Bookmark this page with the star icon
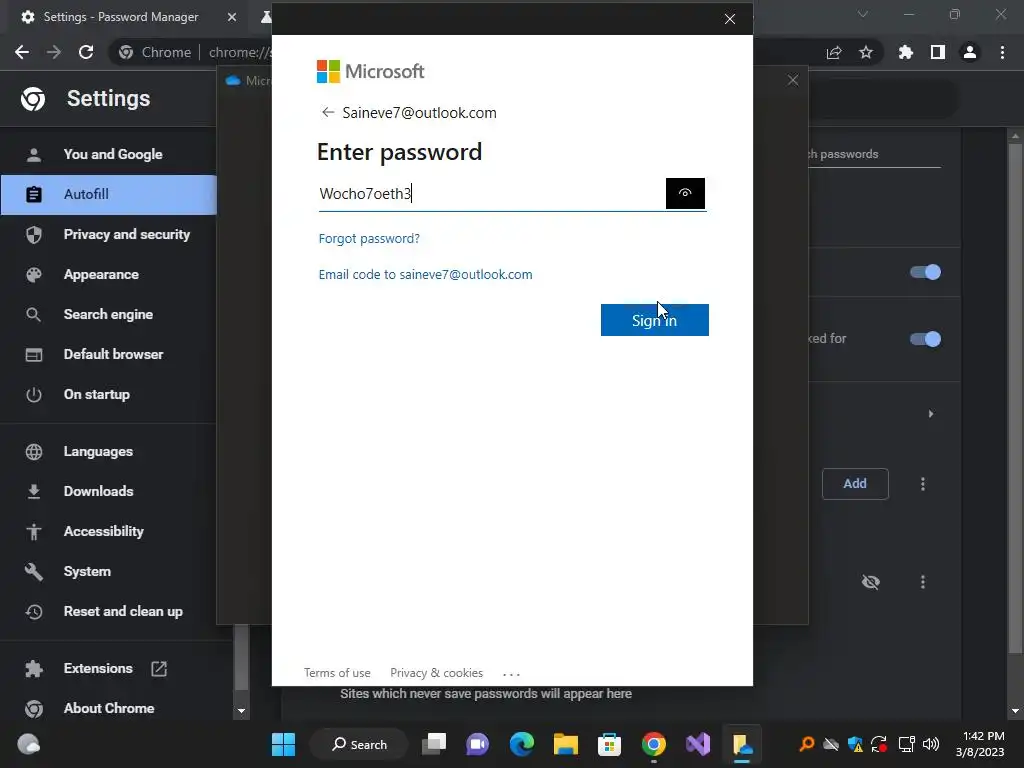This screenshot has width=1024, height=768. pos(866,52)
